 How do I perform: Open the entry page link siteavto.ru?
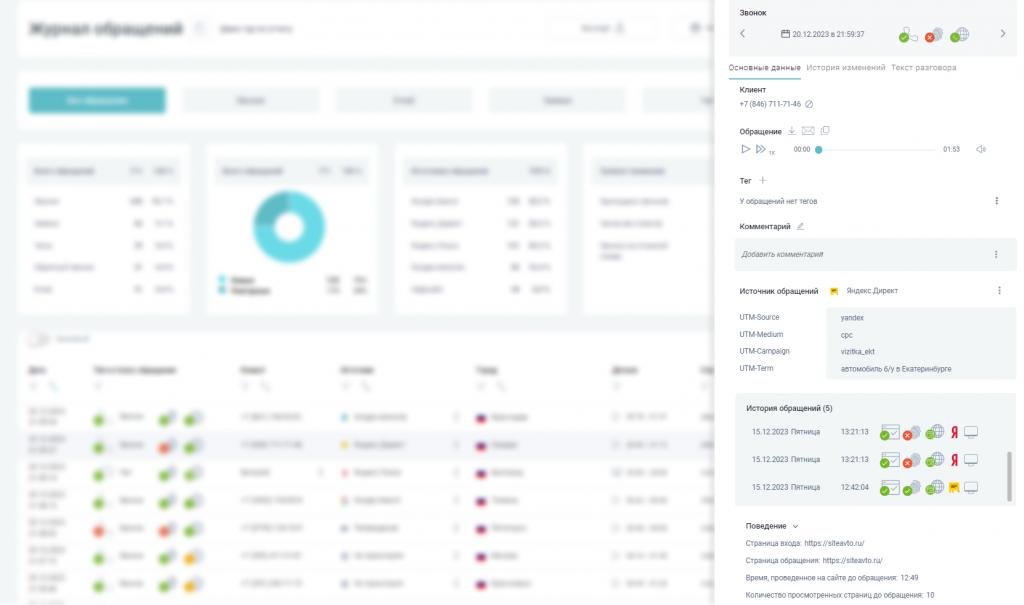834,543
